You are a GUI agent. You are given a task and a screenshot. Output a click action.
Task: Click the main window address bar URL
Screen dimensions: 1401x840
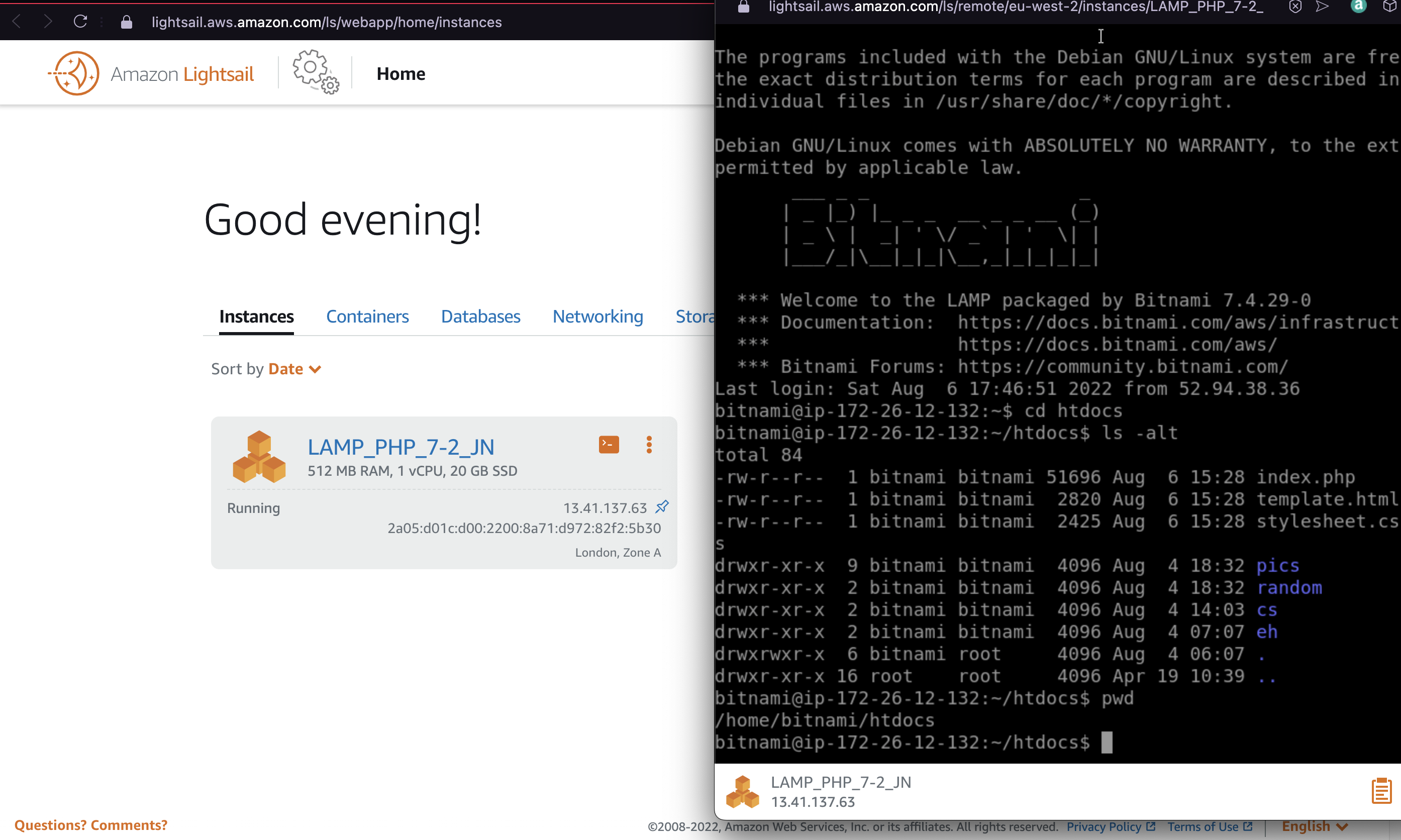[327, 22]
